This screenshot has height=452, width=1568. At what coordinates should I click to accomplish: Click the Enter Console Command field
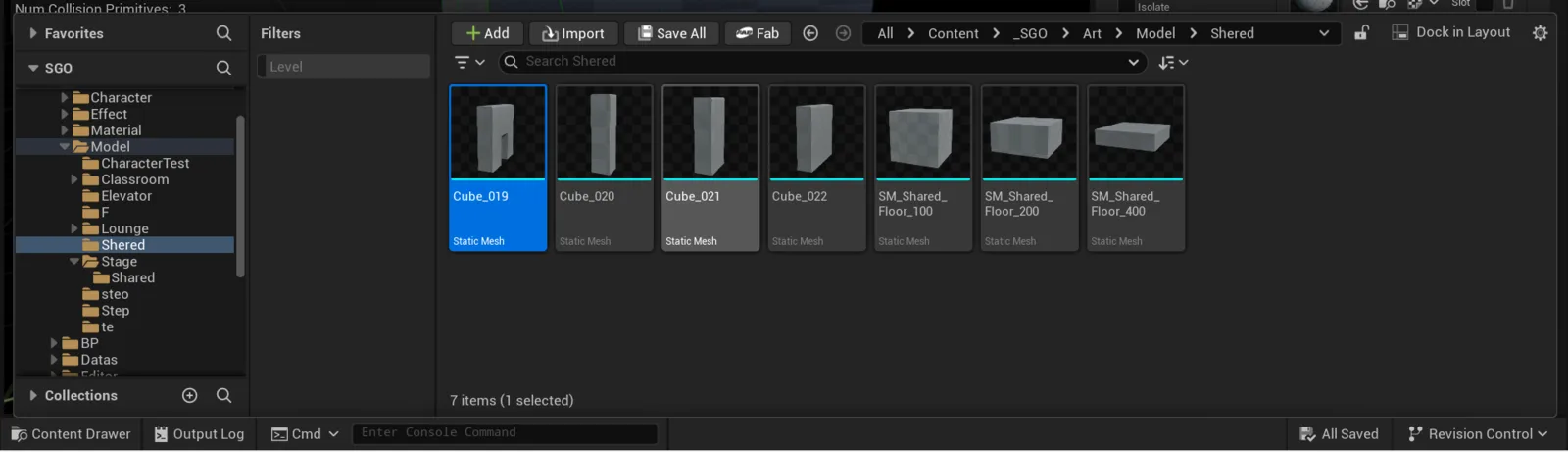[504, 432]
